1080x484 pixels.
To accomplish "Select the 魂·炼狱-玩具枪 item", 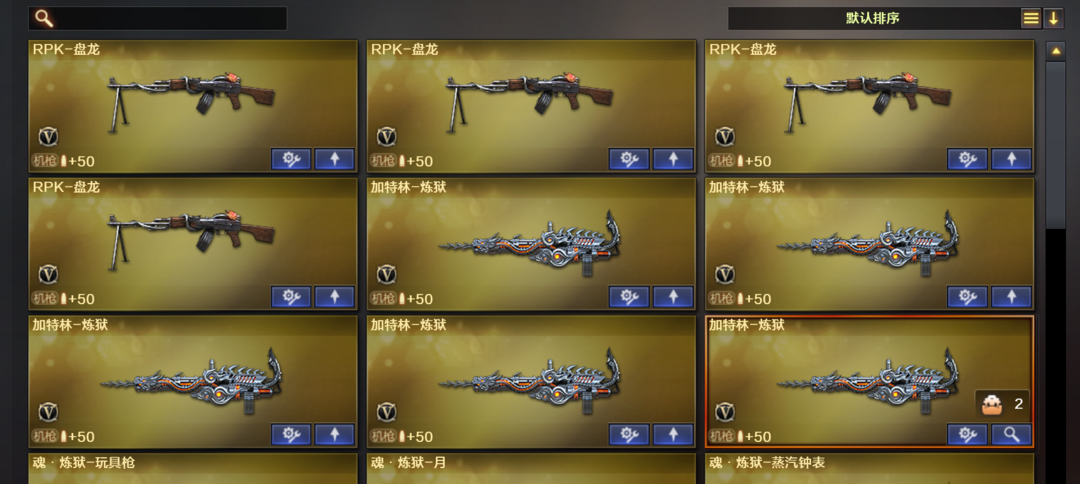I will [193, 468].
